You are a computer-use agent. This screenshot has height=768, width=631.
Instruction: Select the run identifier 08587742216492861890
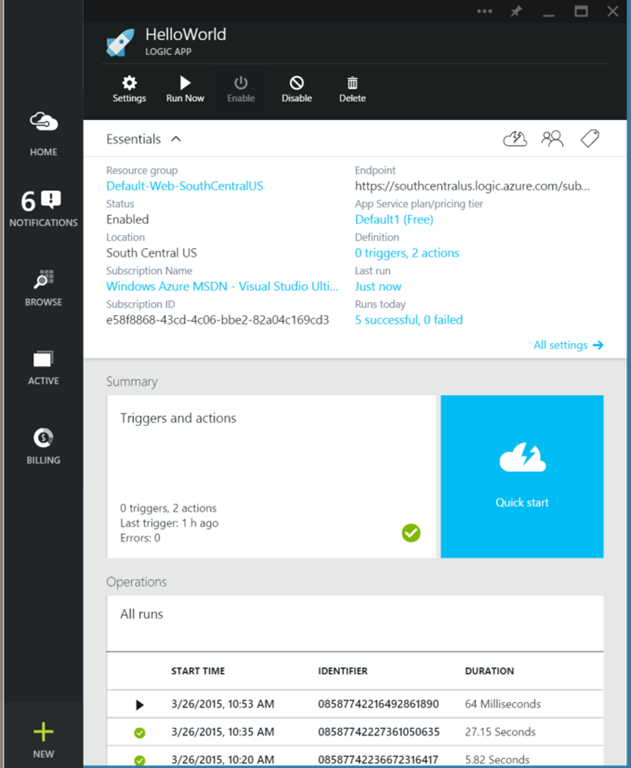pyautogui.click(x=378, y=704)
